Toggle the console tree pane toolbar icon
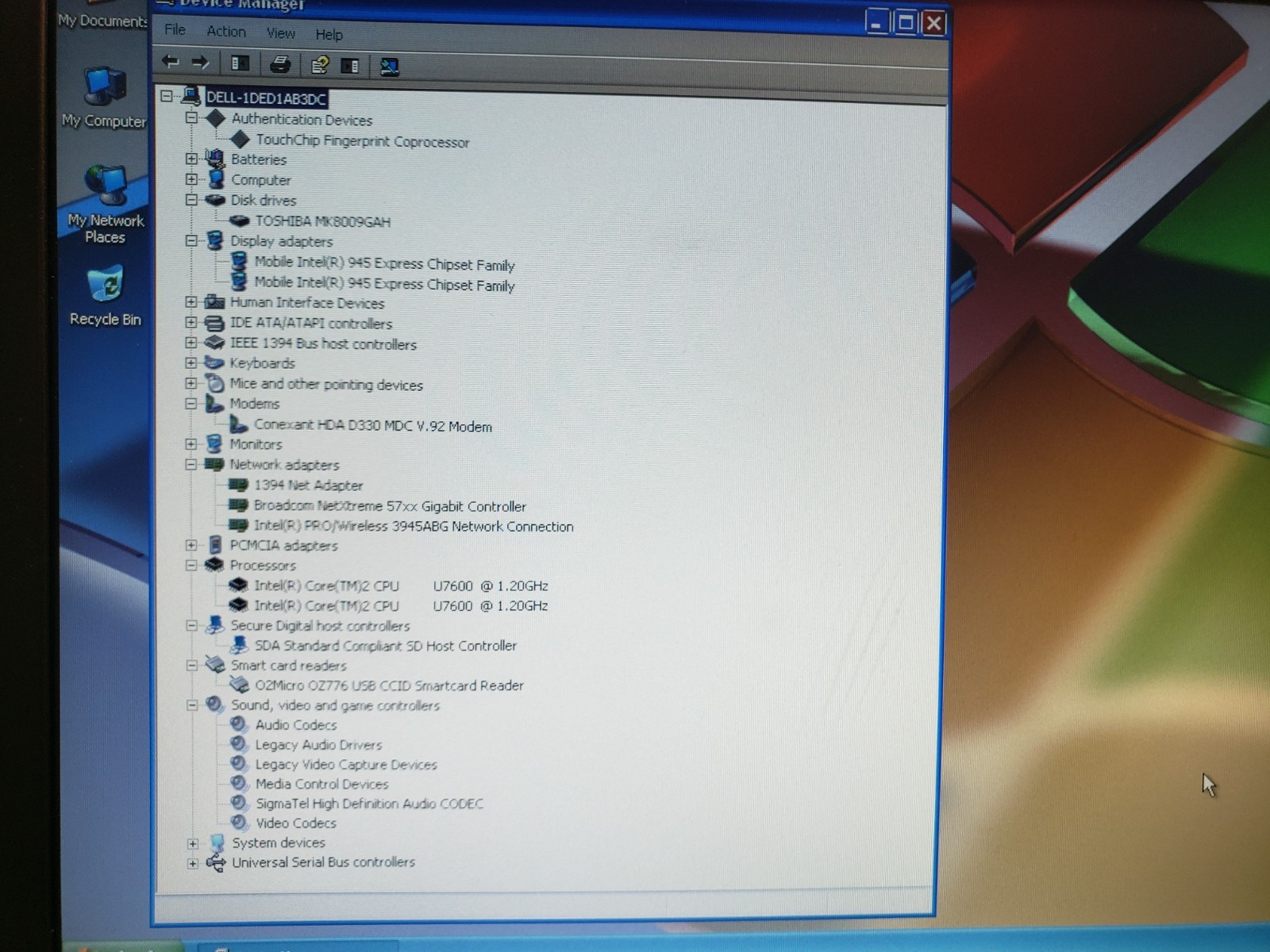Image resolution: width=1270 pixels, height=952 pixels. pyautogui.click(x=240, y=63)
